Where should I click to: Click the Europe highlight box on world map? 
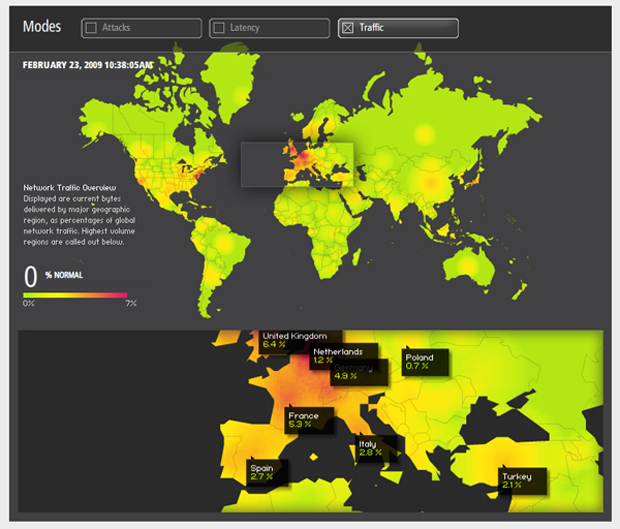[x=298, y=163]
